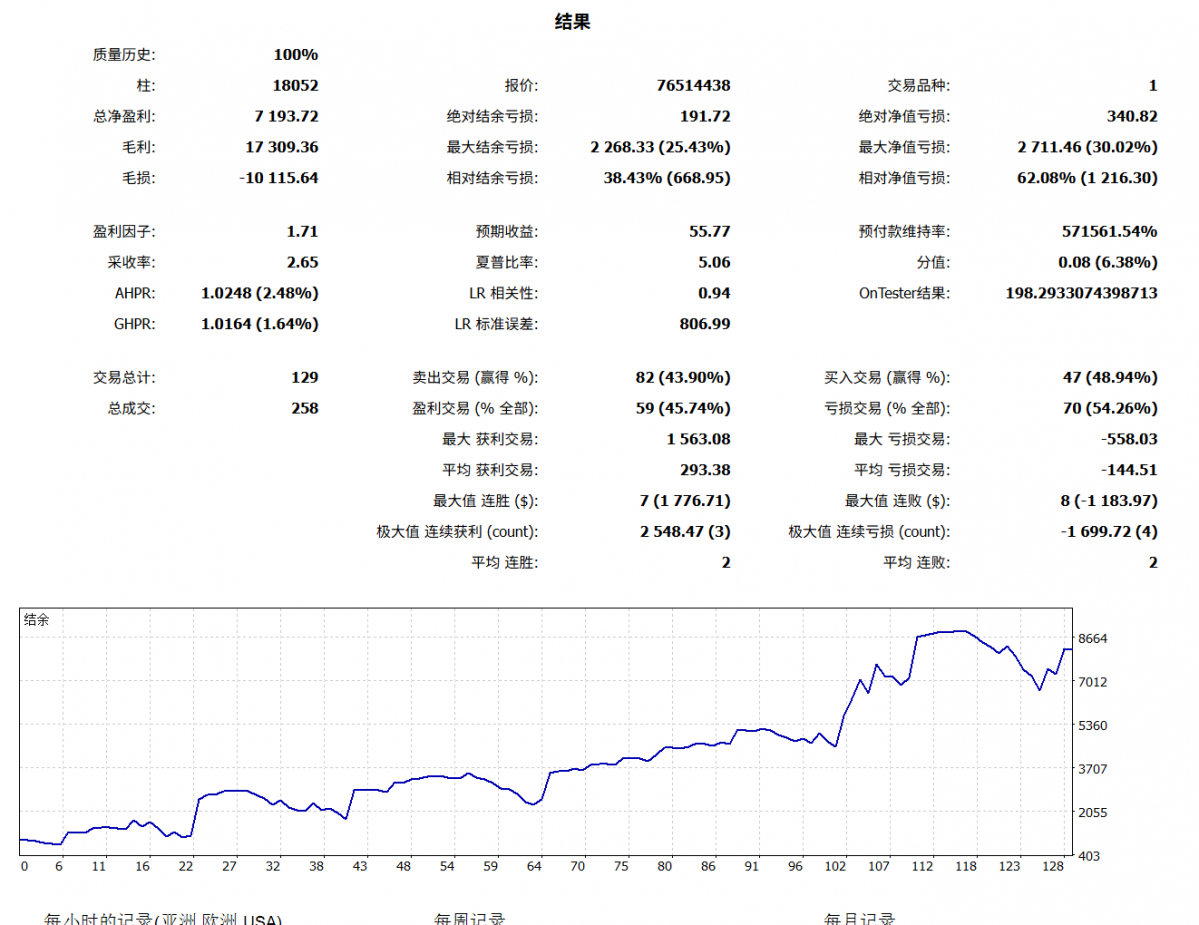Screen dimensions: 1199x925
Task: Select the 夏普比率 value 5.06
Action: (713, 262)
